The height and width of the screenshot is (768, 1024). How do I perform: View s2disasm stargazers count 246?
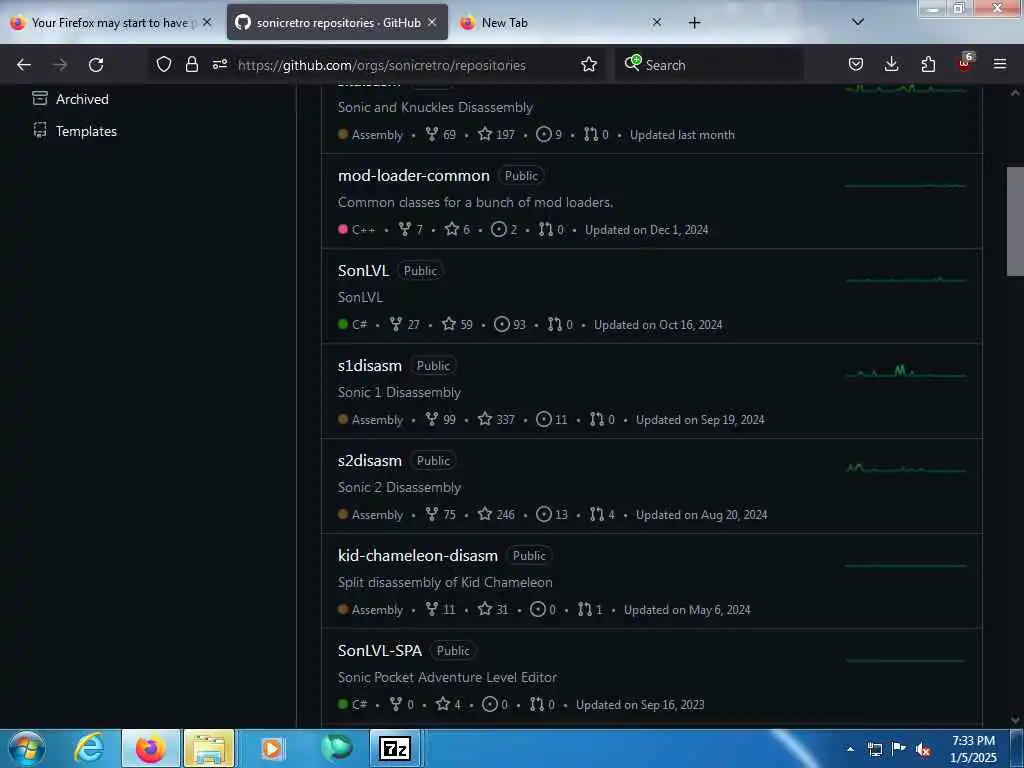[496, 515]
